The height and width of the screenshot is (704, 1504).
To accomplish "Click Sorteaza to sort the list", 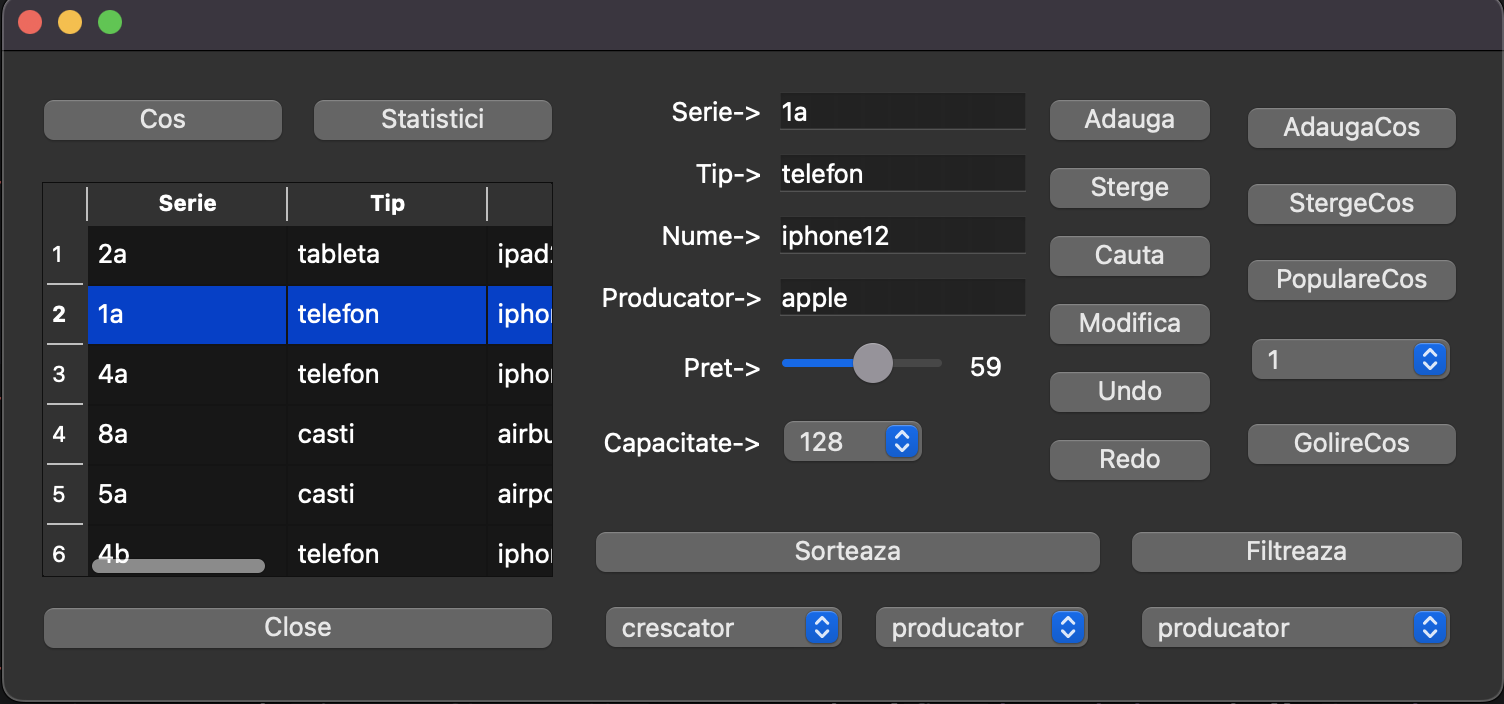I will tap(847, 551).
